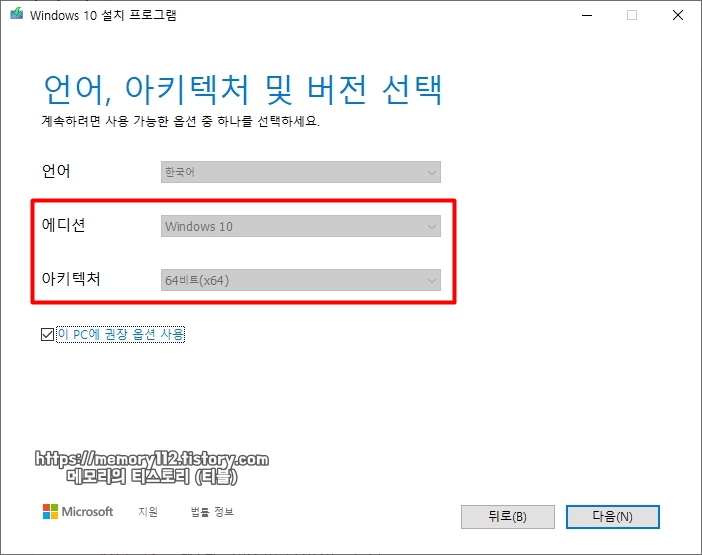702x555 pixels.
Task: Open the 언어 dropdown showing 한국어
Action: (301, 172)
